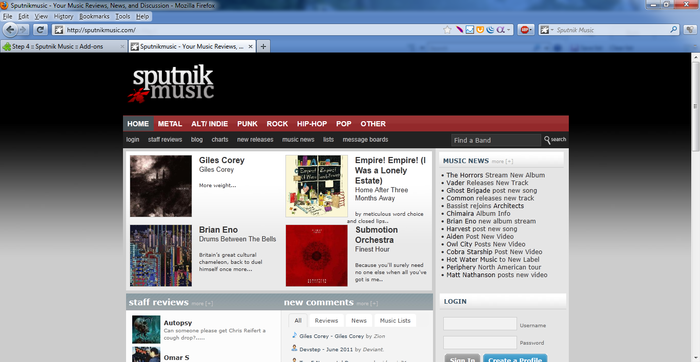Click the browser Back arrow button
The image size is (700, 362).
[x=10, y=30]
